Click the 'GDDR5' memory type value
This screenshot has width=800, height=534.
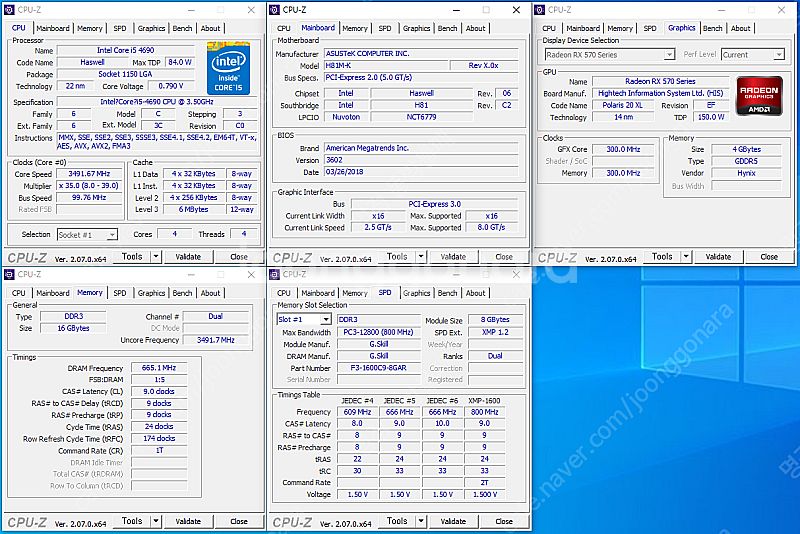[x=746, y=161]
